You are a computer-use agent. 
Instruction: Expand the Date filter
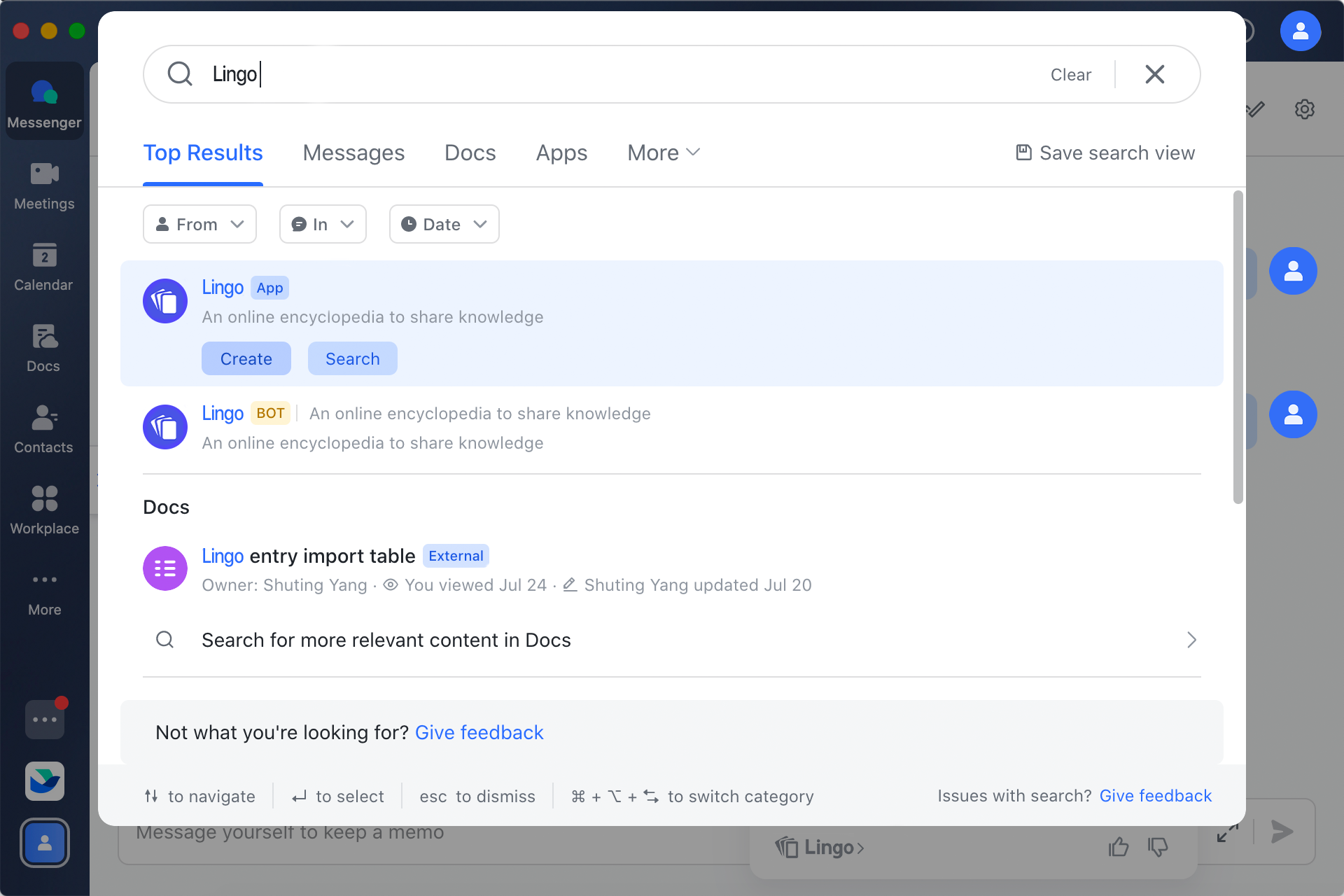[444, 224]
